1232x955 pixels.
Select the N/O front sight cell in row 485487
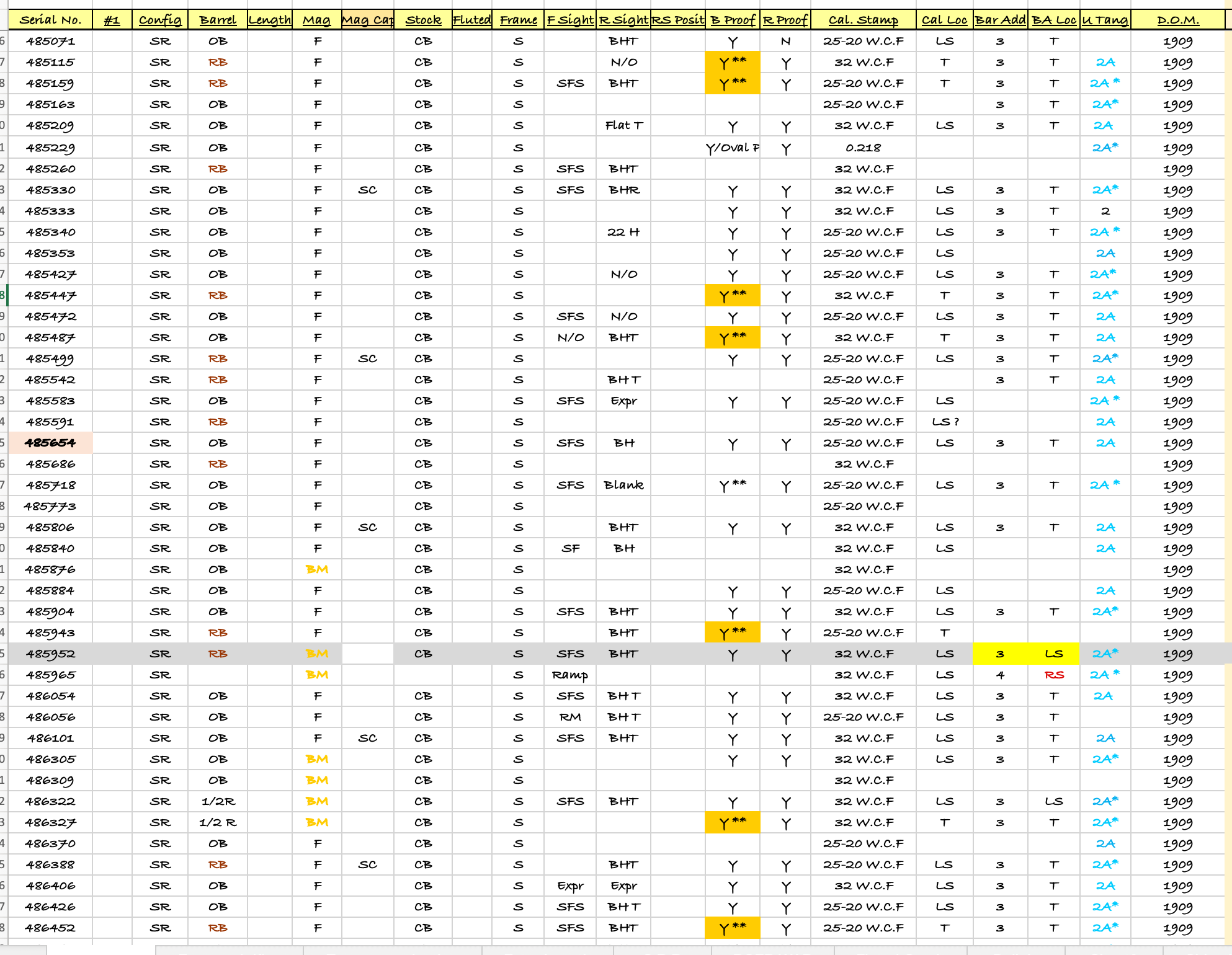pyautogui.click(x=570, y=337)
